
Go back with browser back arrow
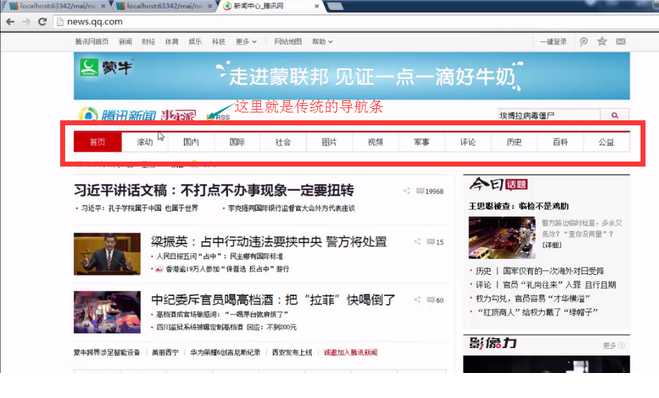10,21
